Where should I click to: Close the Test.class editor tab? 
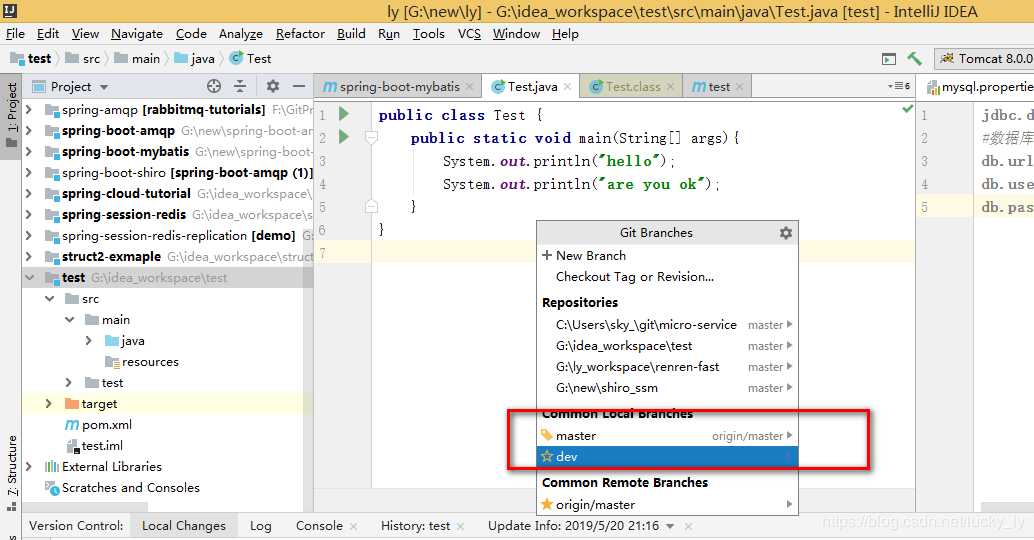coord(670,86)
